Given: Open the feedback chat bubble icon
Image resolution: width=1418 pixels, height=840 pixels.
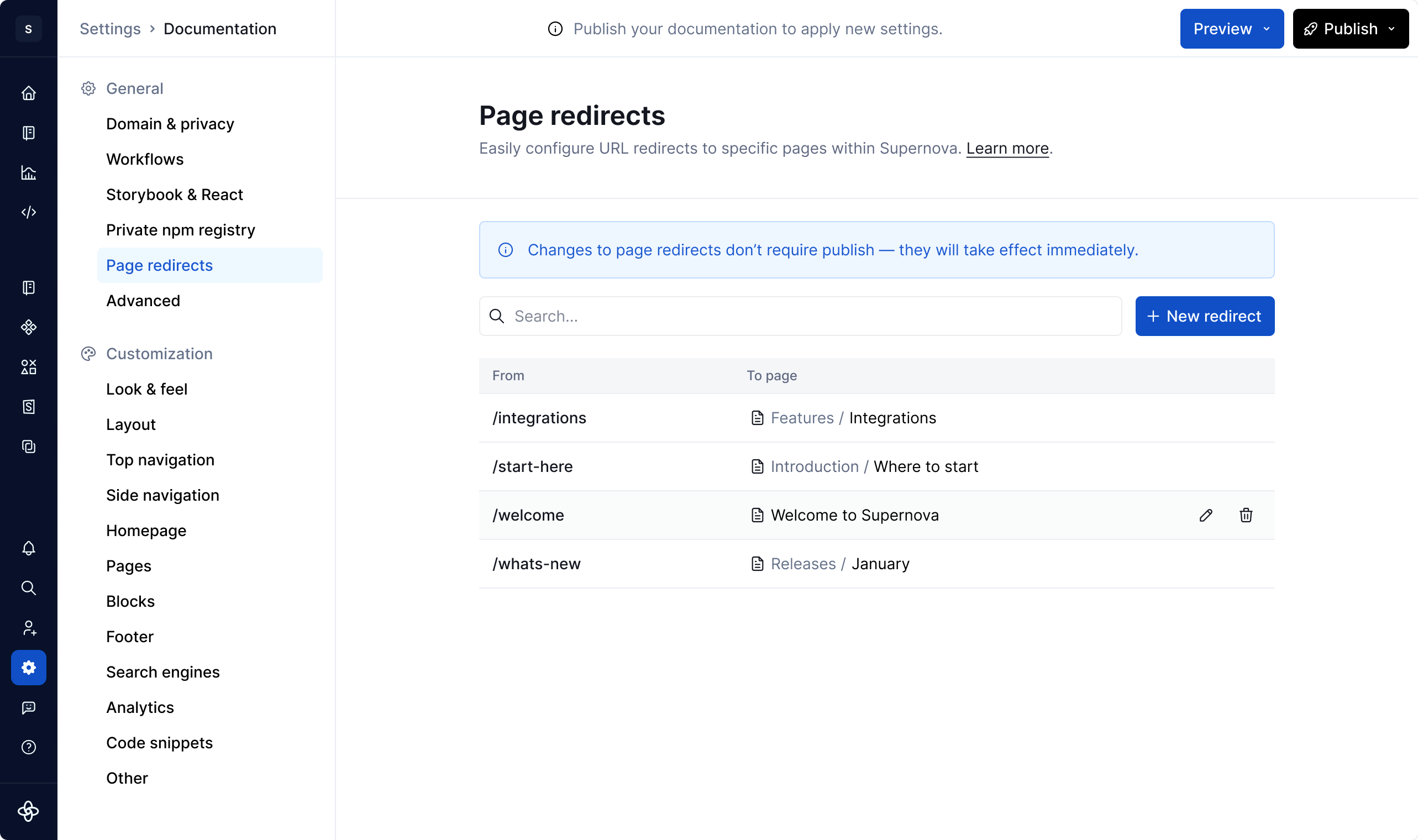Looking at the screenshot, I should click(x=28, y=708).
